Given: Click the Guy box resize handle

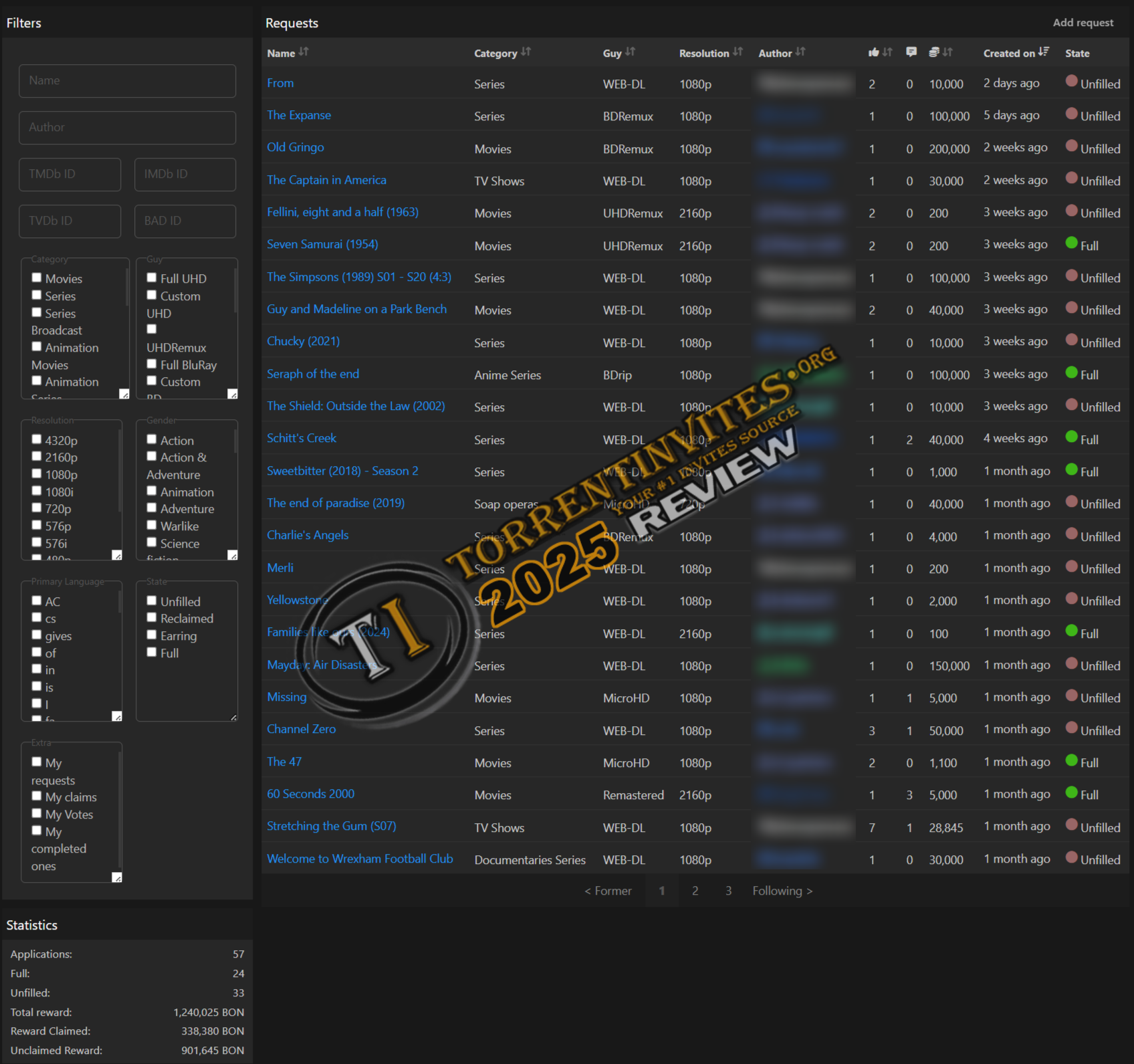Looking at the screenshot, I should pyautogui.click(x=233, y=394).
